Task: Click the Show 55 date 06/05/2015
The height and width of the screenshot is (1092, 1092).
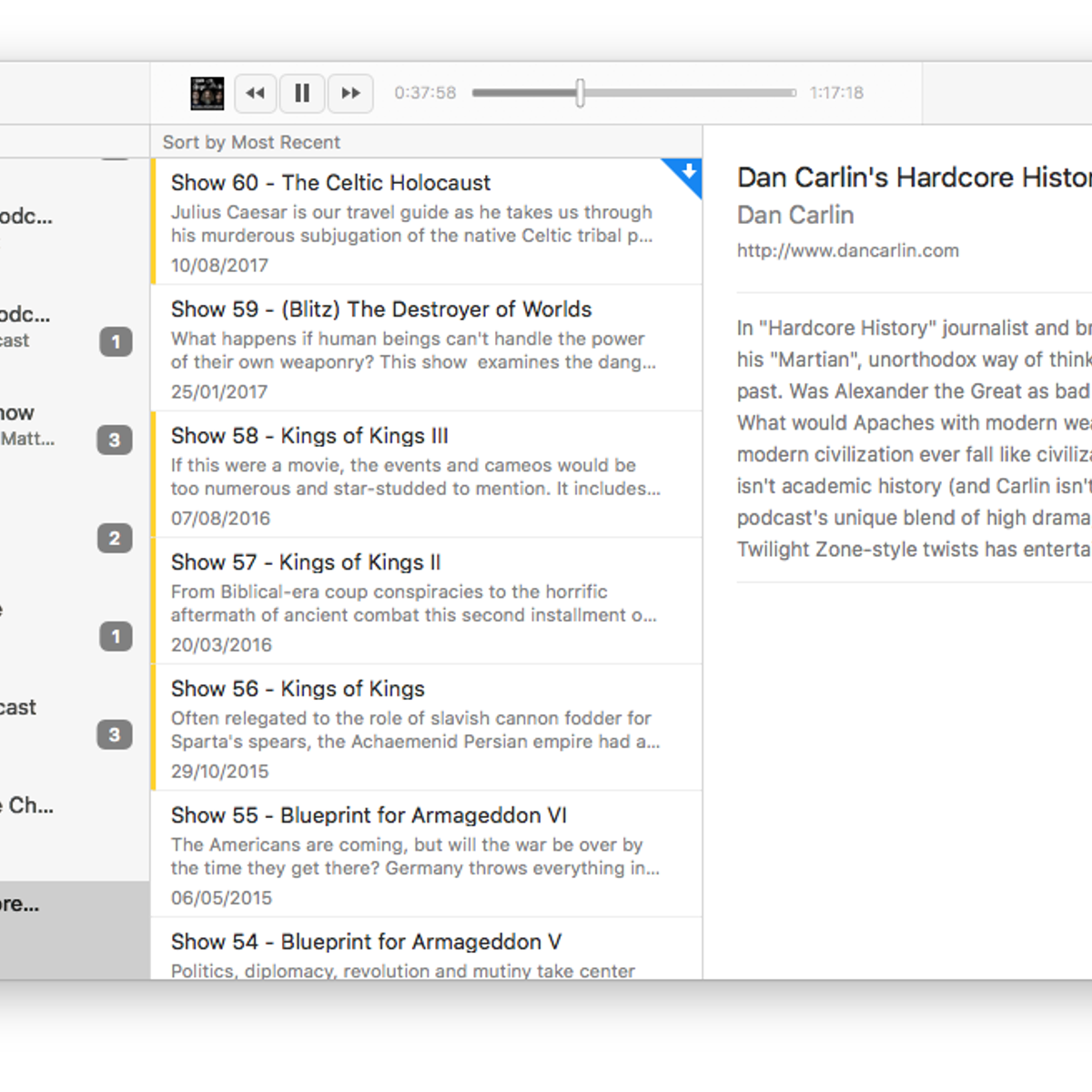Action: pyautogui.click(x=221, y=897)
